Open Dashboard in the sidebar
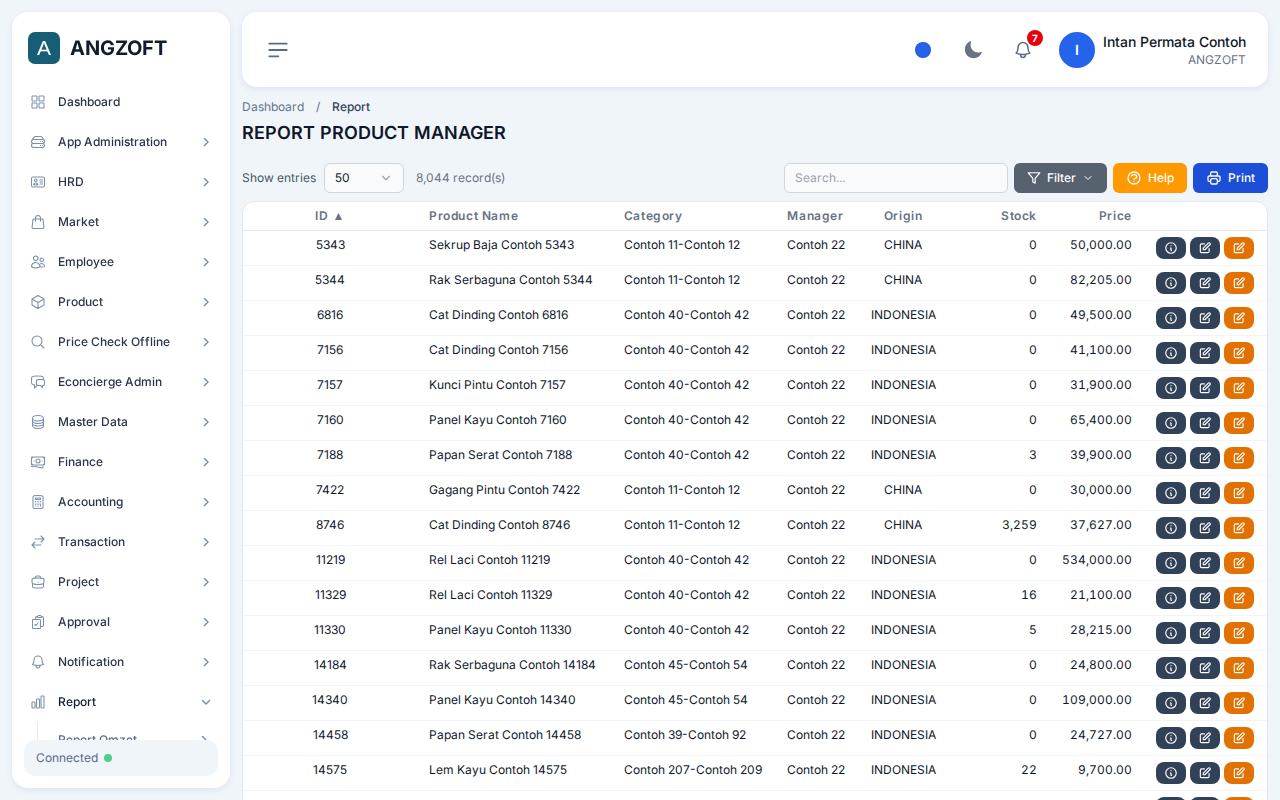 click(121, 102)
